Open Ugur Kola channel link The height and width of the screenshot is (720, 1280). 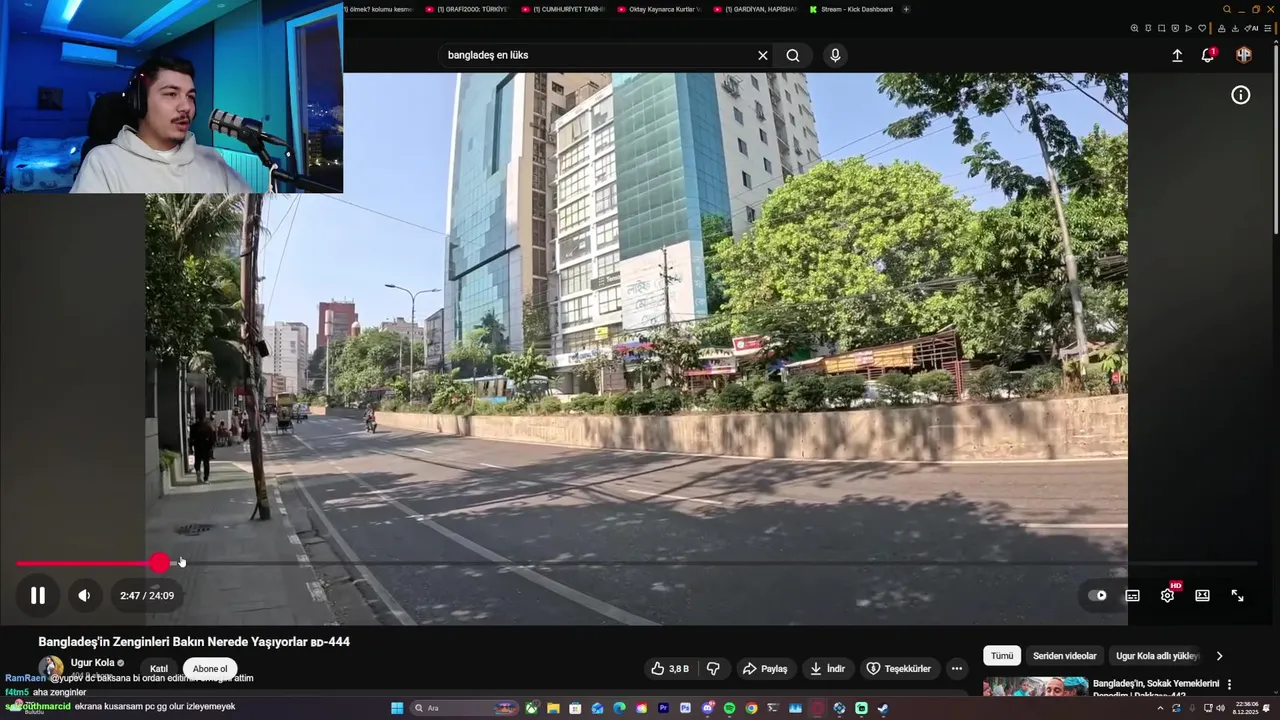[92, 662]
